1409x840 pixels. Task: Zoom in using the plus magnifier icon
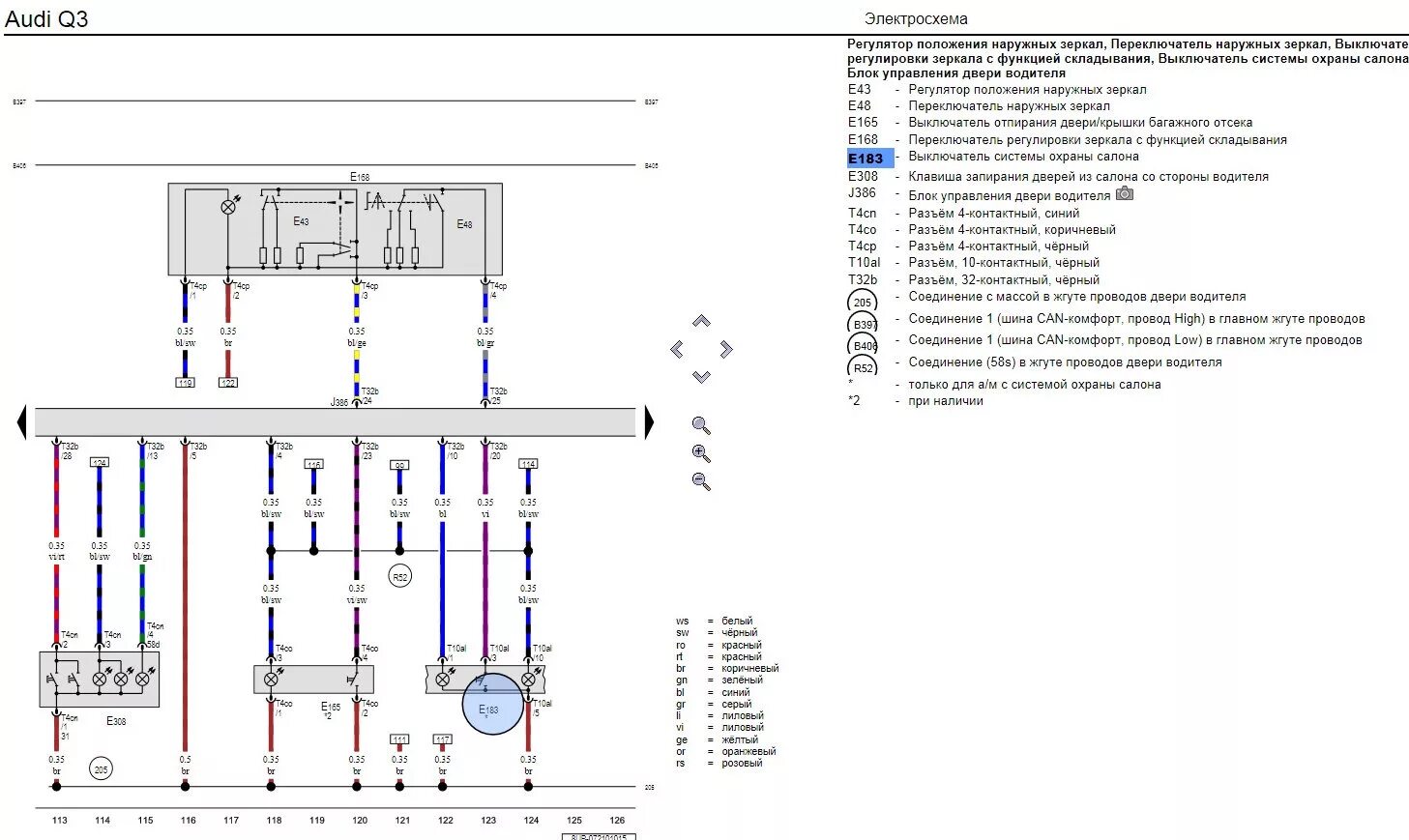coord(701,453)
